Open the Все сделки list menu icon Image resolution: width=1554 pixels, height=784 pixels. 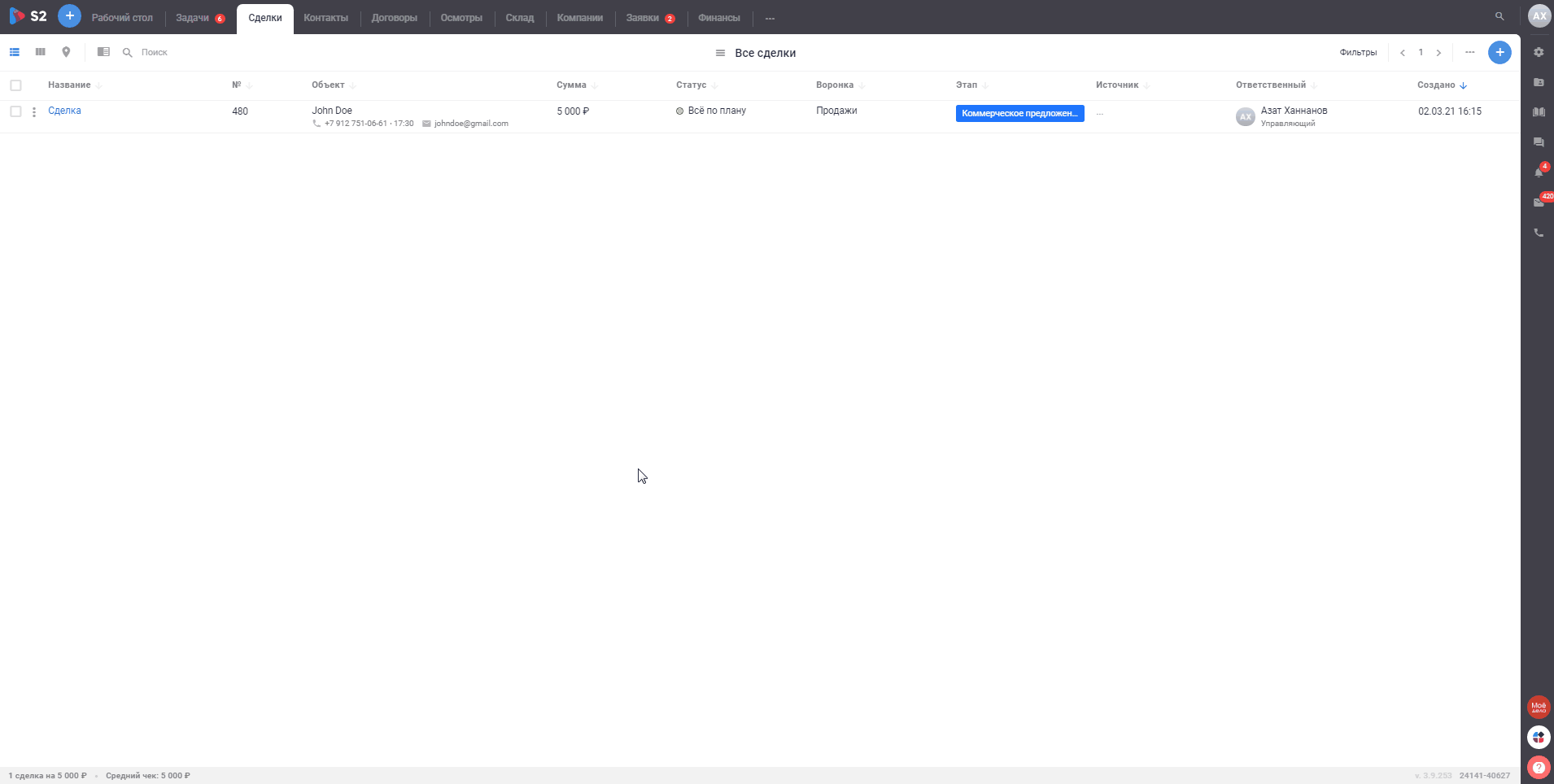(x=720, y=53)
